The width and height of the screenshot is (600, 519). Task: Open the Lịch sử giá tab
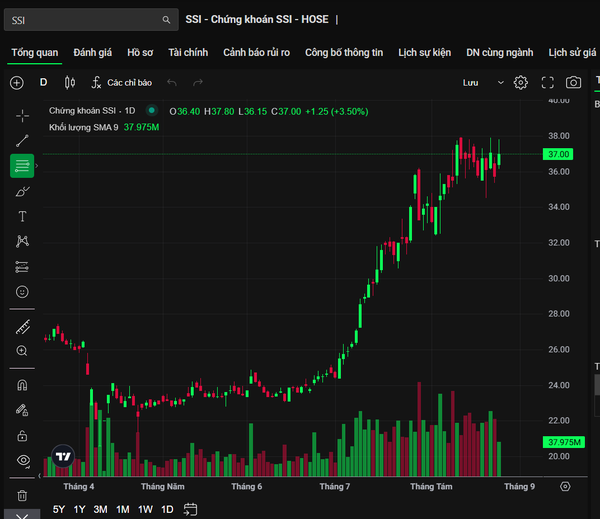pos(572,52)
